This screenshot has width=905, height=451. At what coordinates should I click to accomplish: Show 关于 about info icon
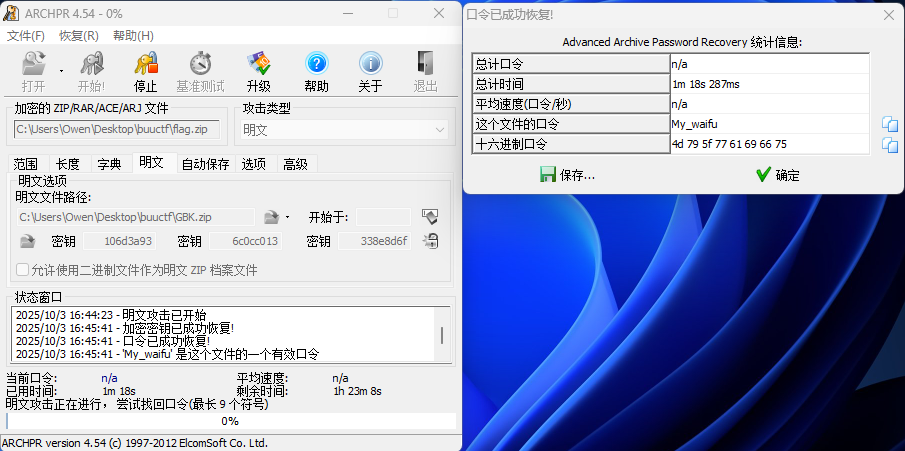point(371,64)
